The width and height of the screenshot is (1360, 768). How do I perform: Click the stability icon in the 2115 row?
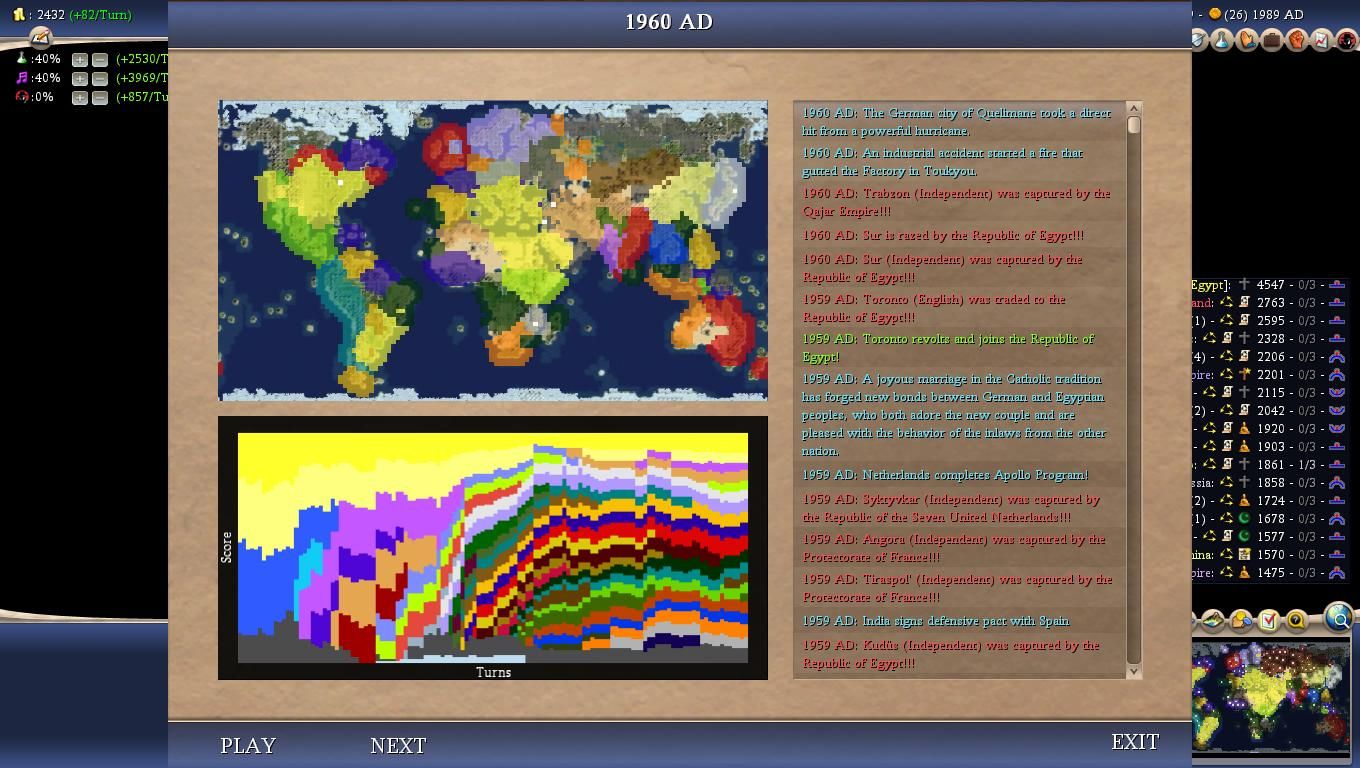pos(1337,392)
